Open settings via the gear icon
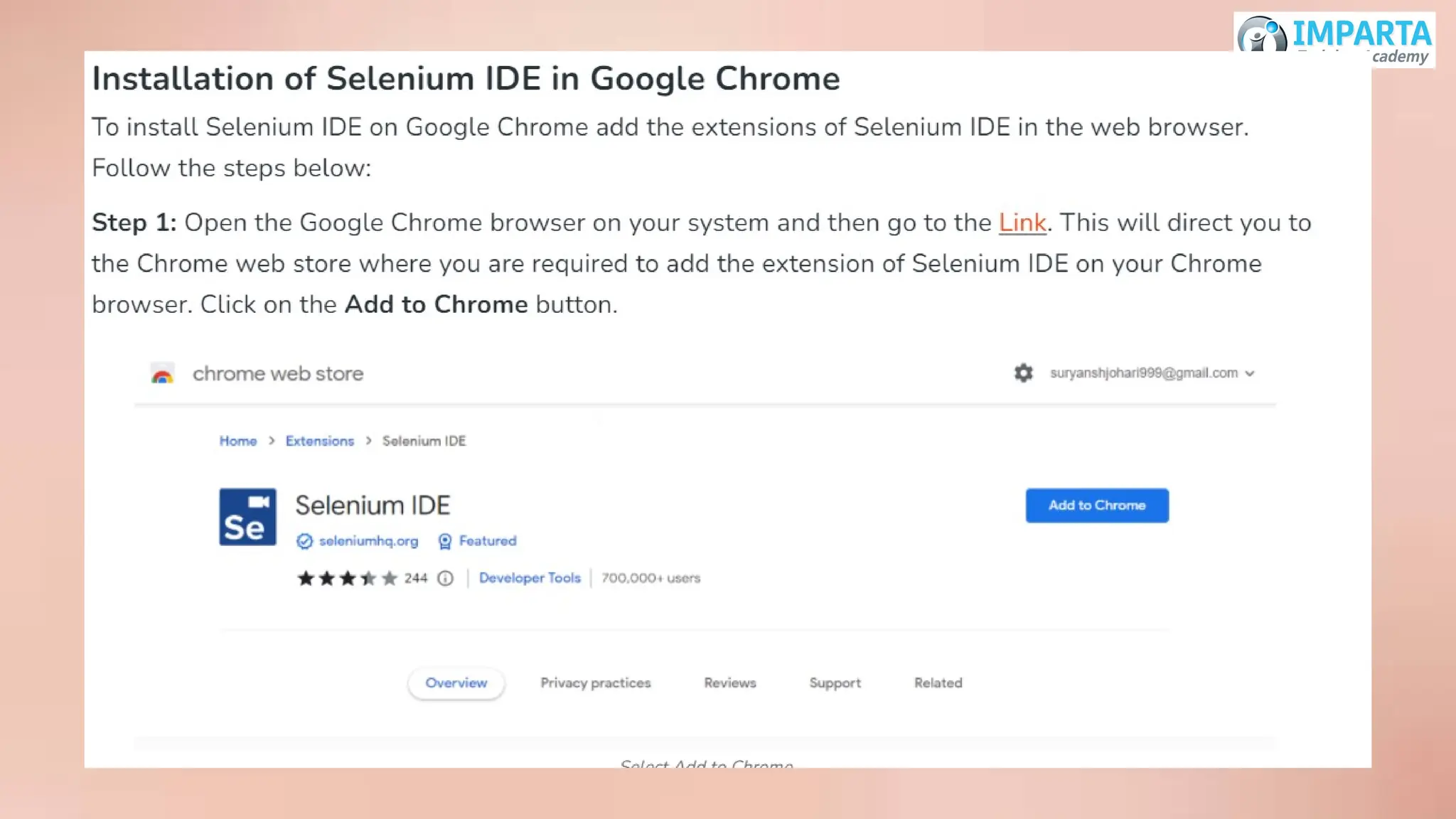The height and width of the screenshot is (819, 1456). [x=1023, y=373]
